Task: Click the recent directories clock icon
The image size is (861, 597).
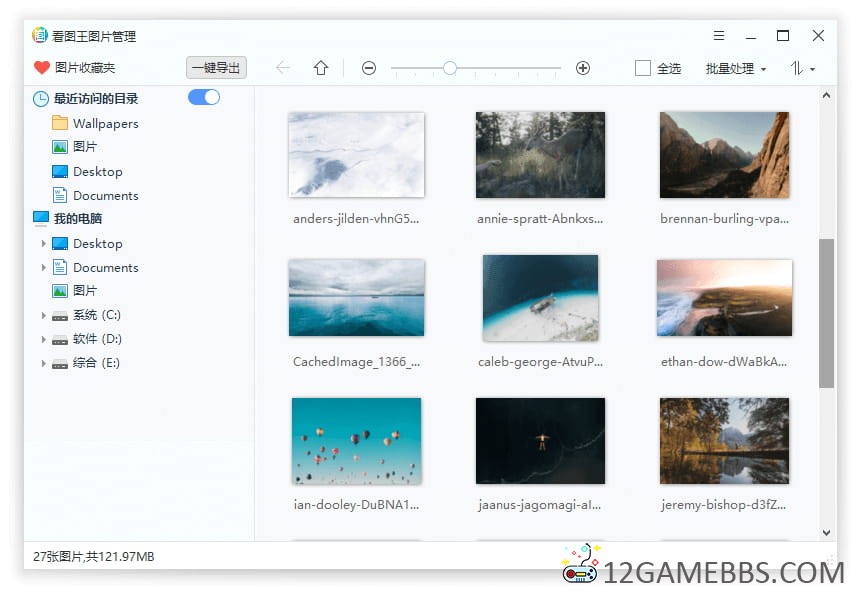Action: [x=41, y=99]
